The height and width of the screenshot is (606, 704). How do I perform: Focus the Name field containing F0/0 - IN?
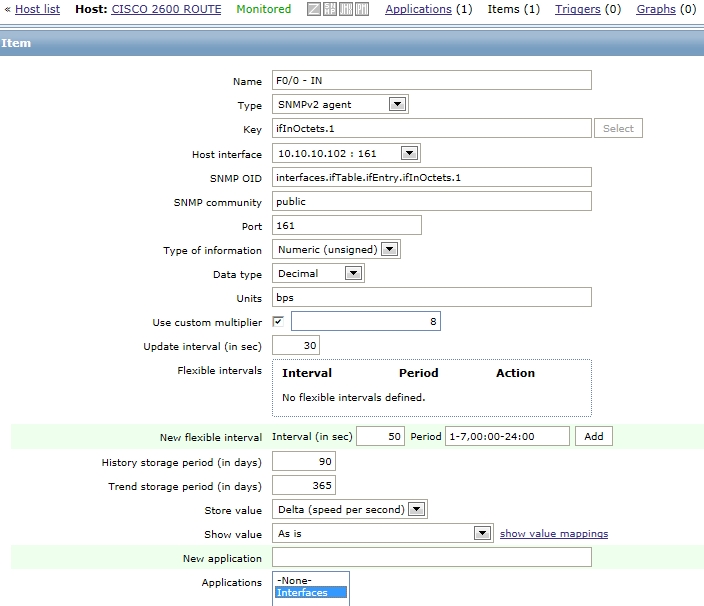click(x=431, y=80)
